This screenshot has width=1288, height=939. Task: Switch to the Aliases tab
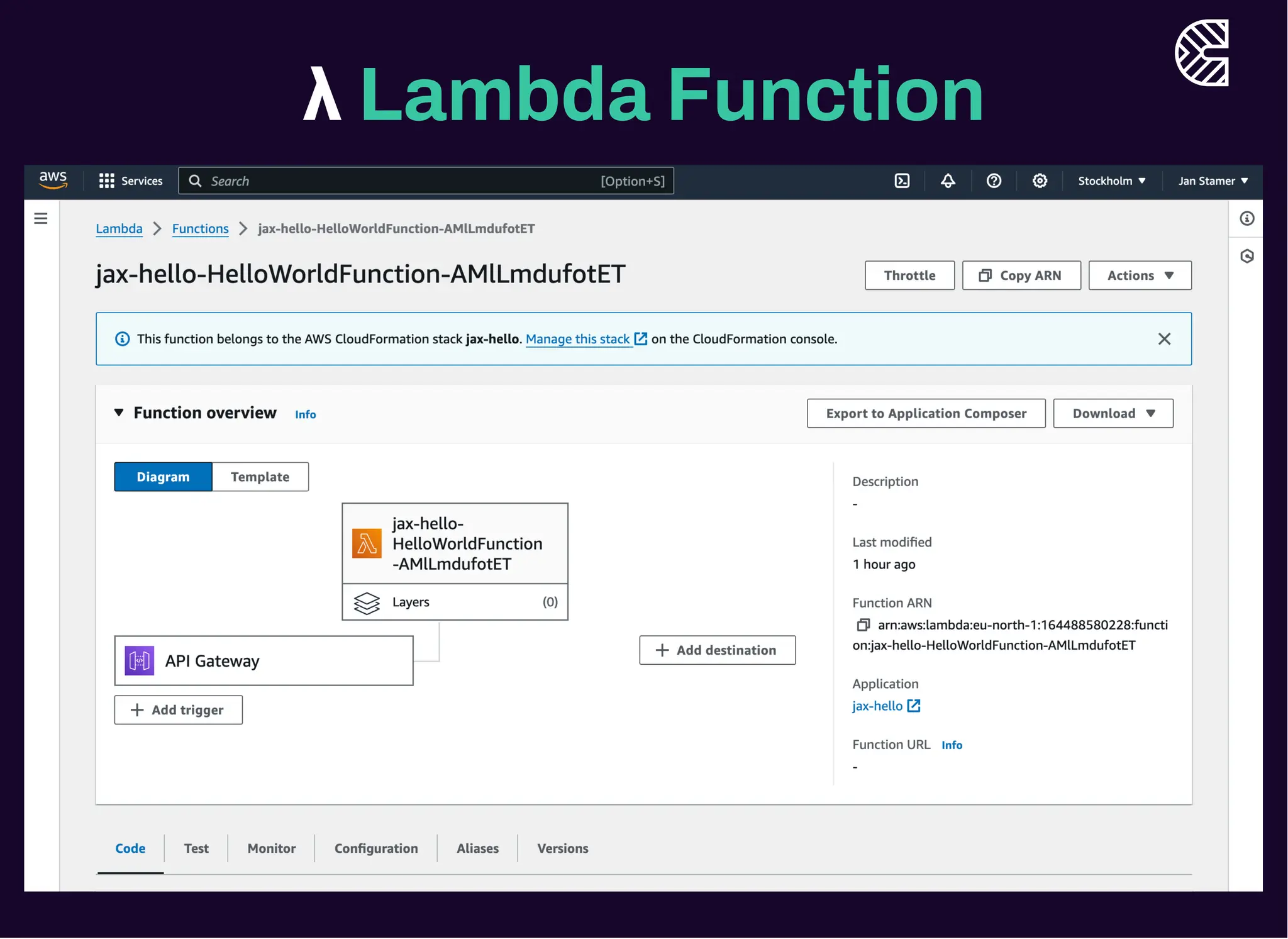pos(477,848)
